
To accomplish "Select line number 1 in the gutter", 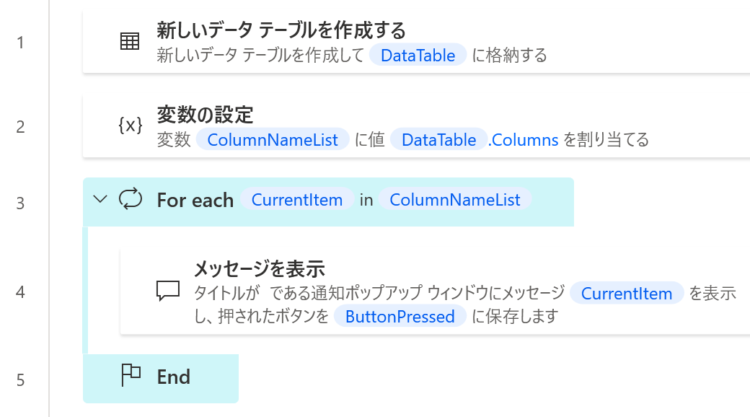I will (21, 43).
